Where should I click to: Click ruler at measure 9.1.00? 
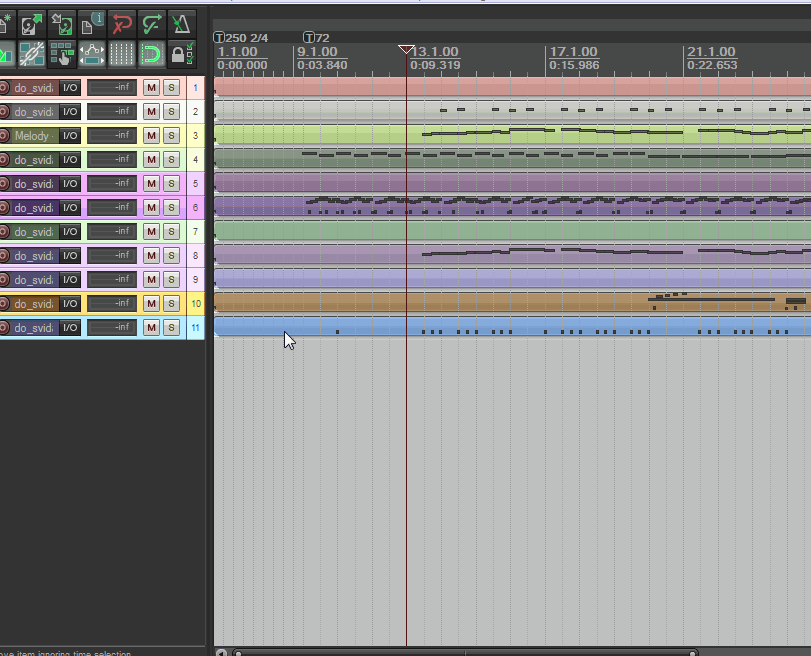(317, 52)
